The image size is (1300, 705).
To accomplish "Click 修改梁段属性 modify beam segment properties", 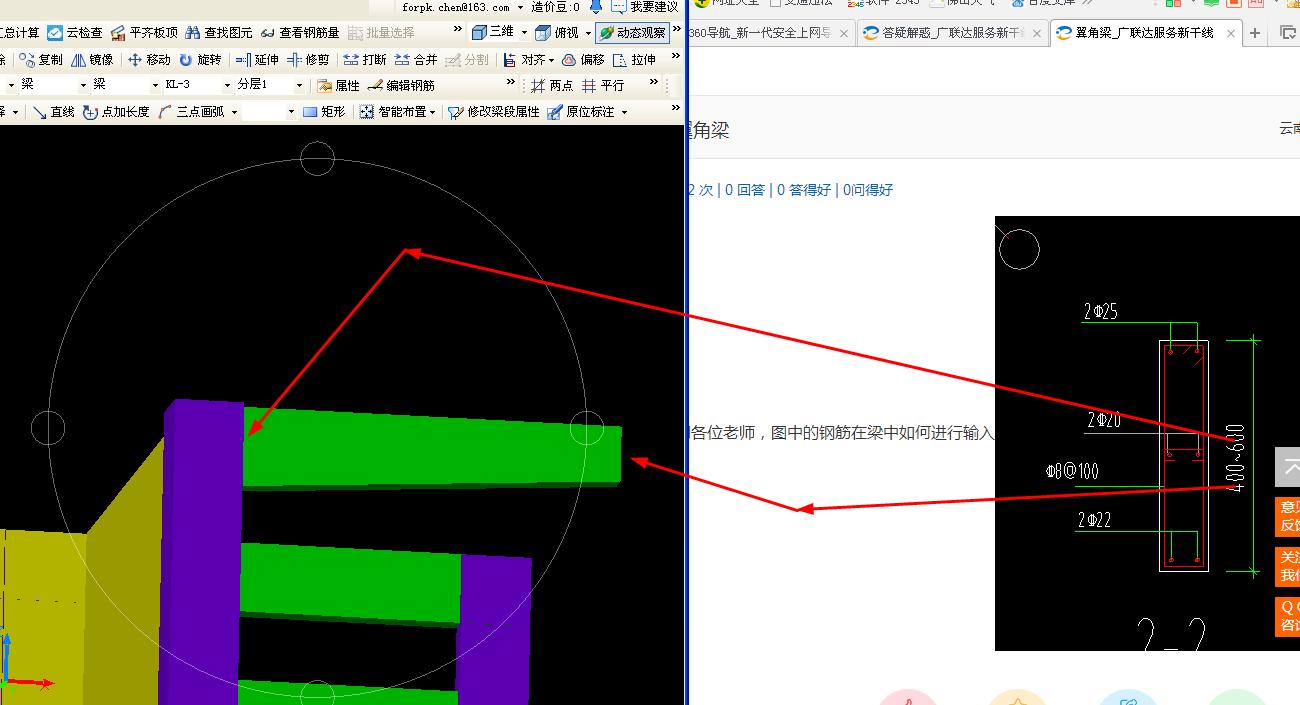I will (494, 112).
